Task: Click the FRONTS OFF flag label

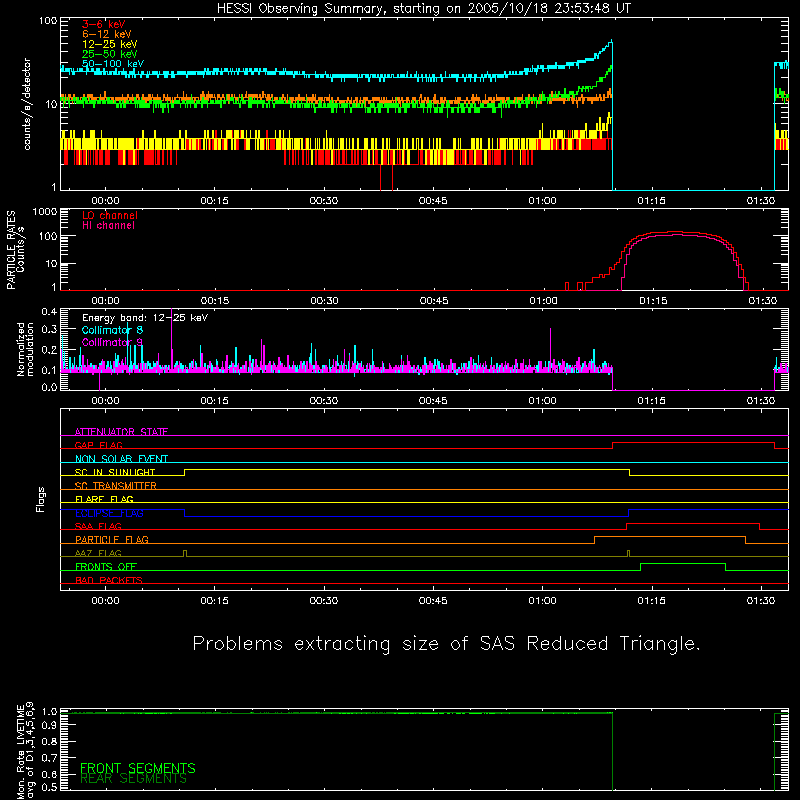Action: pos(106,566)
